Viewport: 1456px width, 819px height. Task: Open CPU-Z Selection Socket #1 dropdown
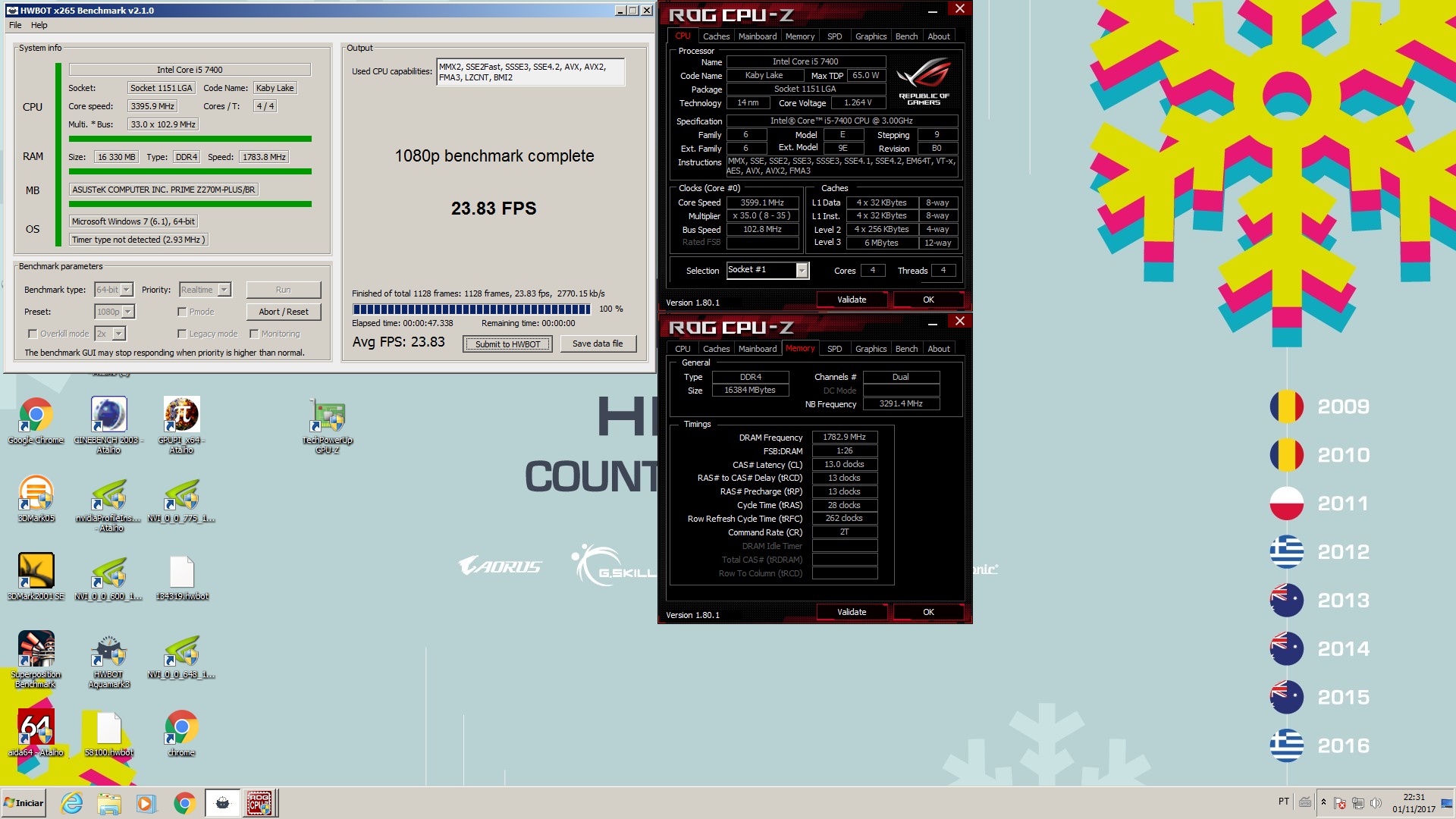[x=767, y=270]
